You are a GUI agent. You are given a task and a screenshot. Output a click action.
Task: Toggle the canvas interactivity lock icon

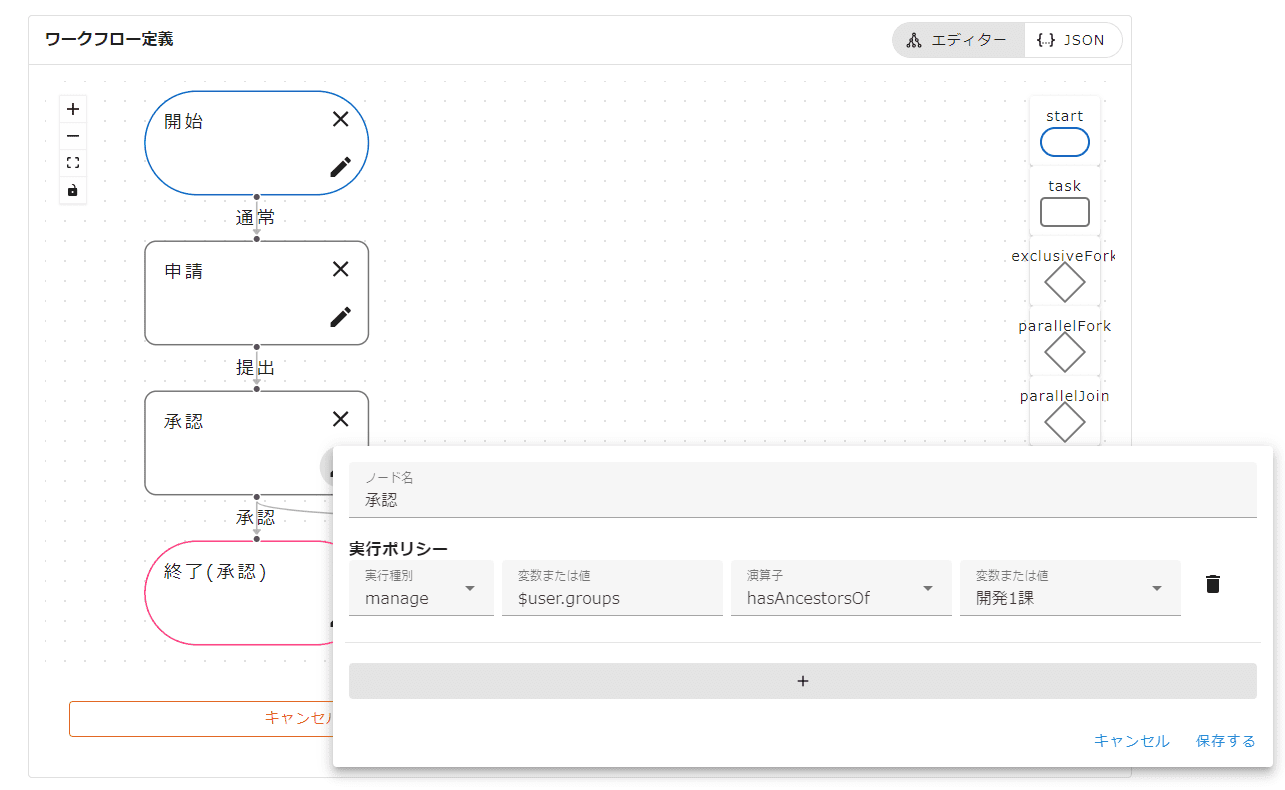tap(73, 190)
